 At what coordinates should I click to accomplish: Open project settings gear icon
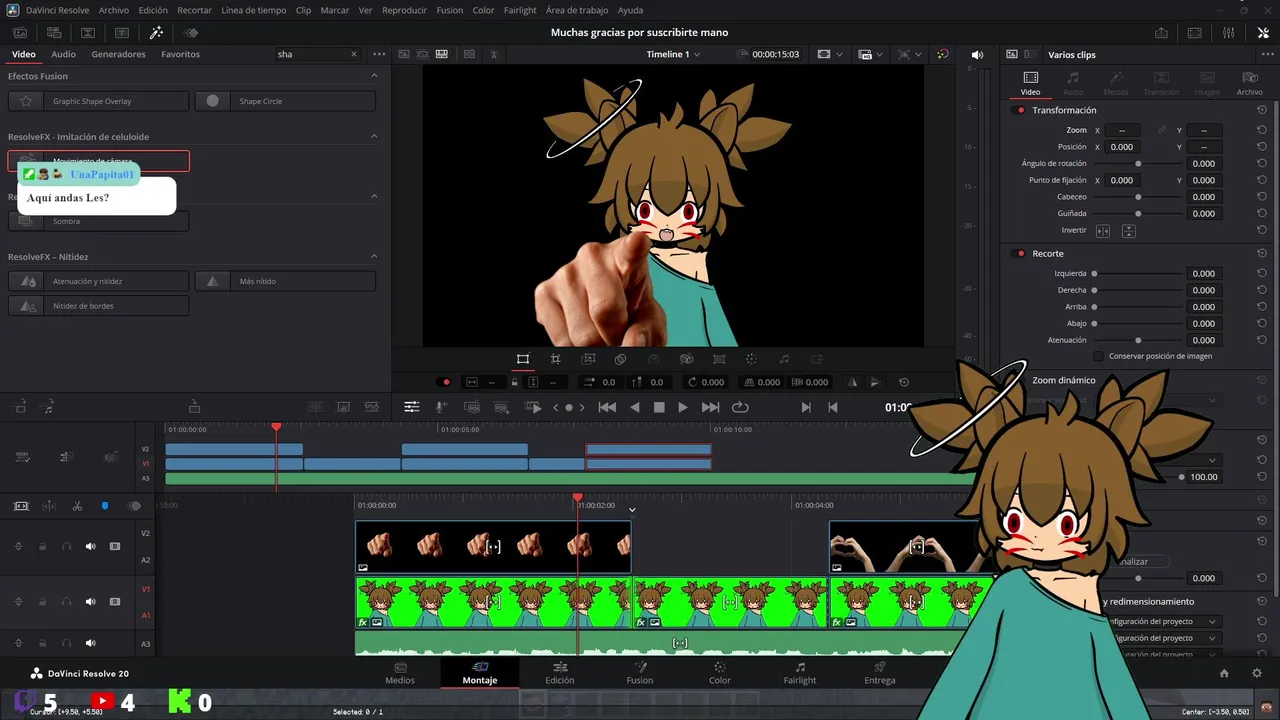(x=1257, y=674)
